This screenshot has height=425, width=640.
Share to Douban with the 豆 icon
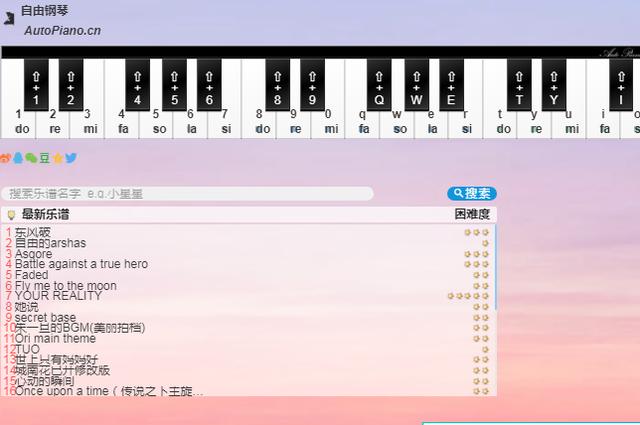click(44, 158)
